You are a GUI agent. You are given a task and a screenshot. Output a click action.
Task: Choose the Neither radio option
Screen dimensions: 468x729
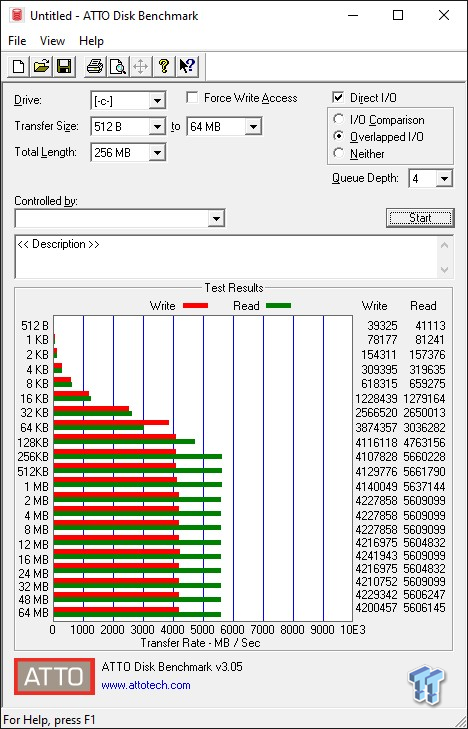coord(339,153)
